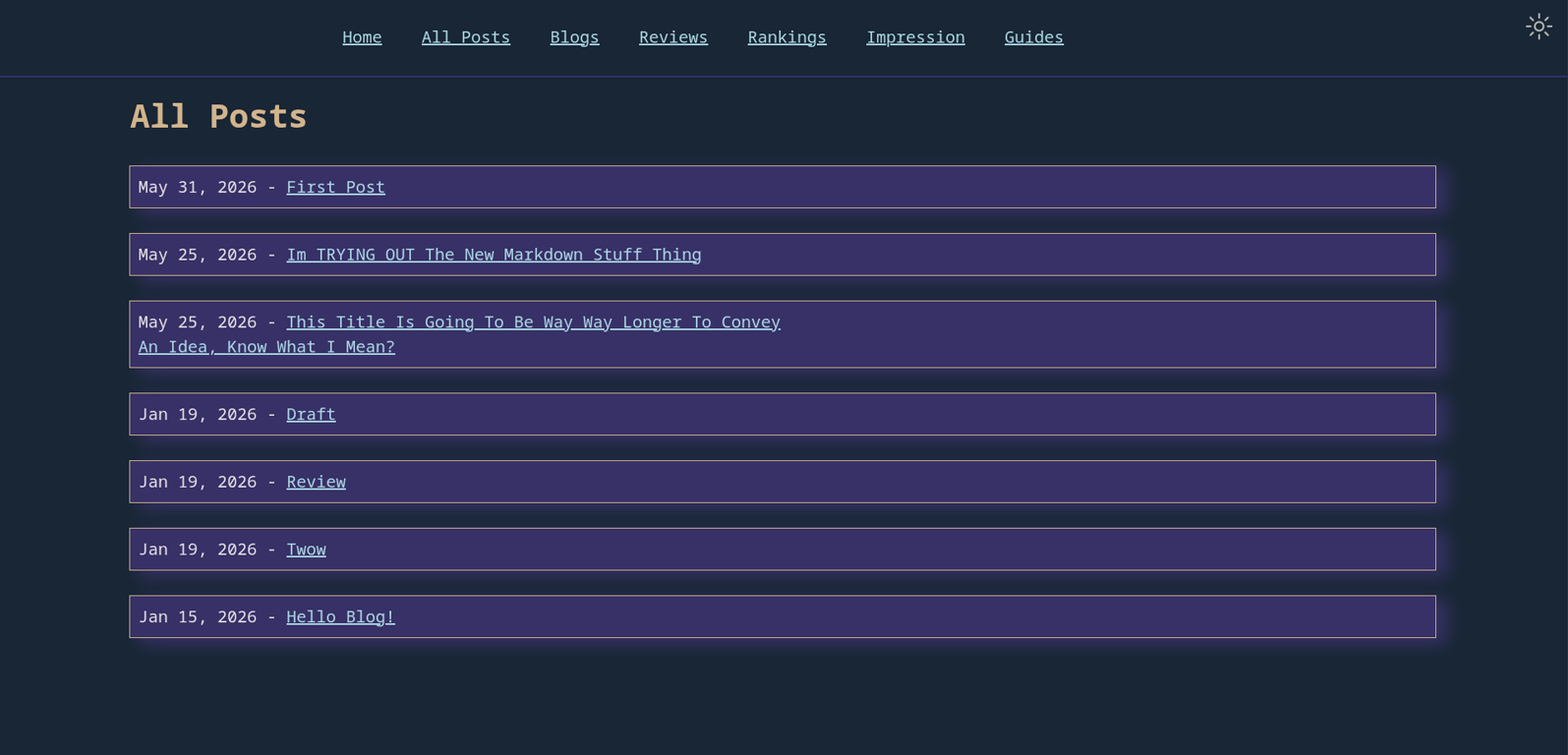Click the date beside the Draft post

(x=198, y=415)
